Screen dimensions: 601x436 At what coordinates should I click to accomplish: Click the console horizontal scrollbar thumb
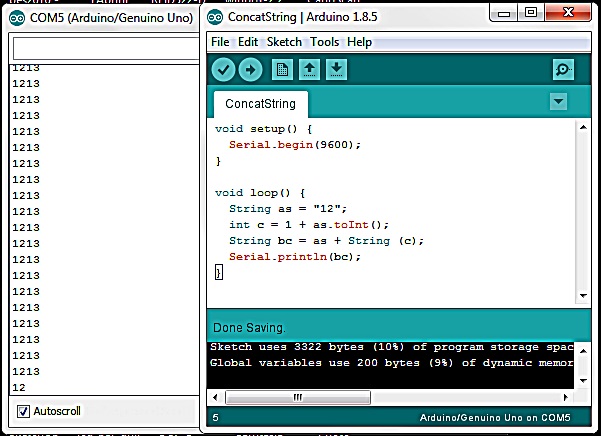point(298,397)
